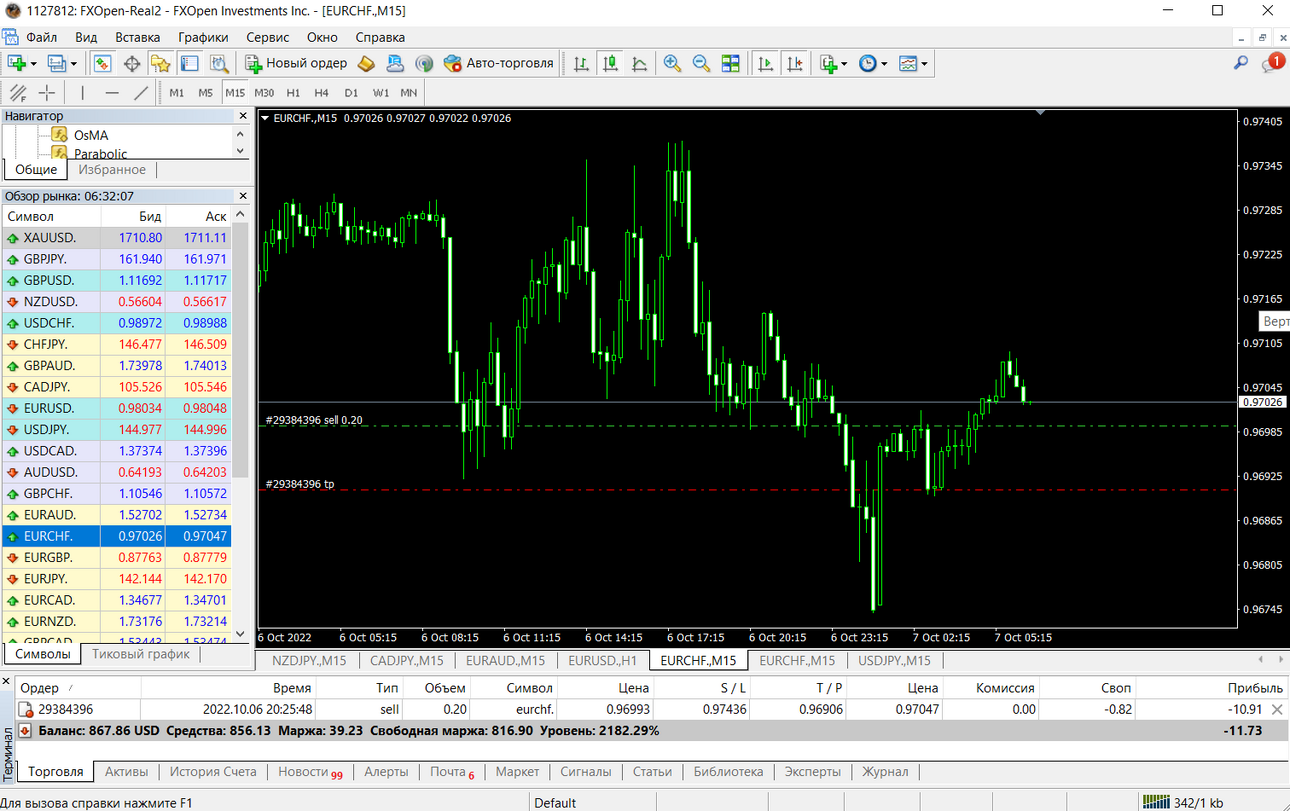This screenshot has width=1290, height=811.
Task: Click the Parabolic indicator in Navigator
Action: 100,154
